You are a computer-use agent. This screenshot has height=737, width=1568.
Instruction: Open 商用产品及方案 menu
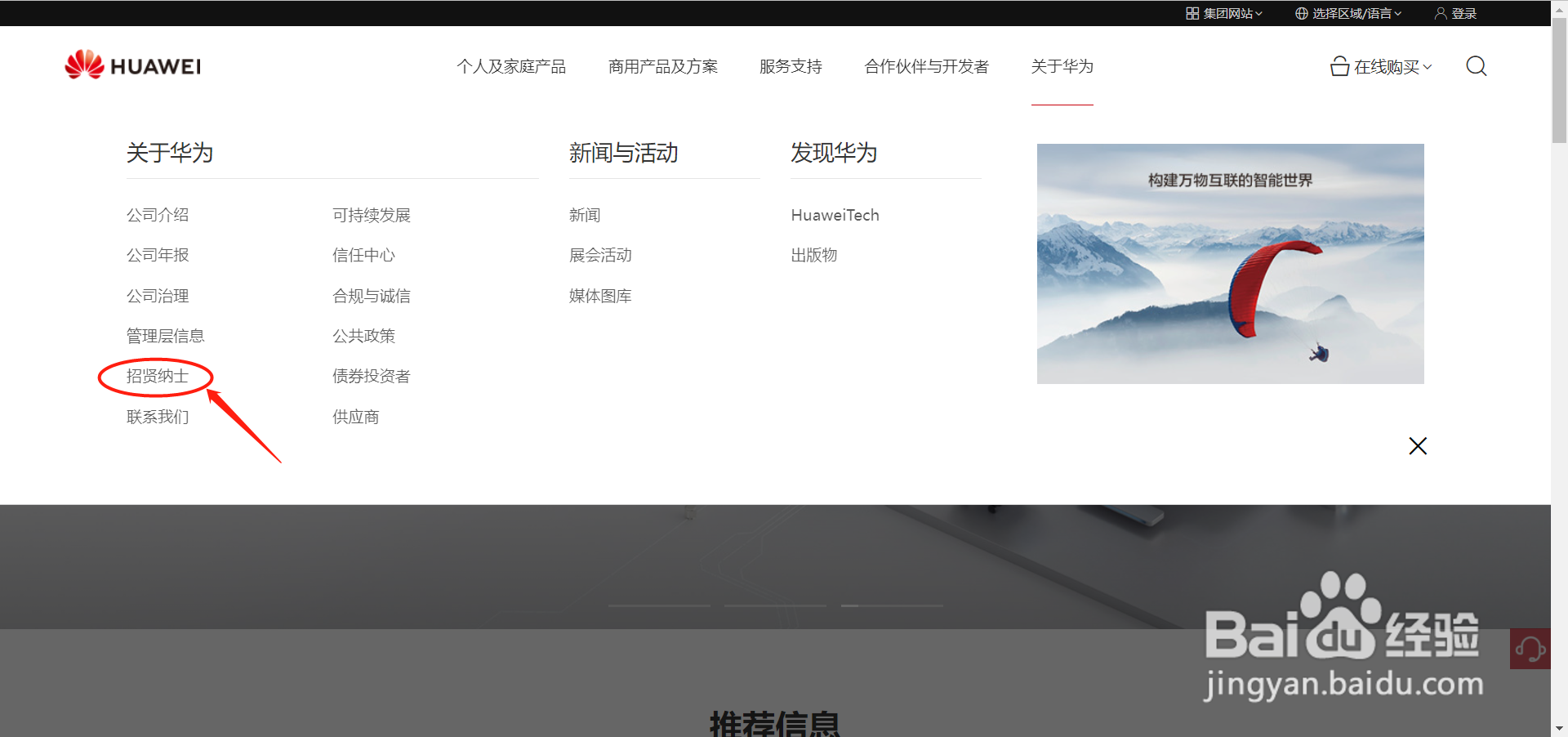(663, 66)
